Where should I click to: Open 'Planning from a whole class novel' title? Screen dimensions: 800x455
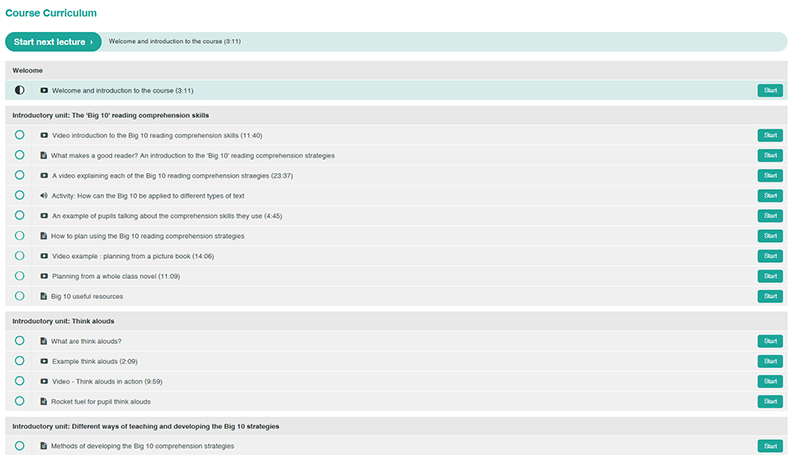pyautogui.click(x=116, y=276)
